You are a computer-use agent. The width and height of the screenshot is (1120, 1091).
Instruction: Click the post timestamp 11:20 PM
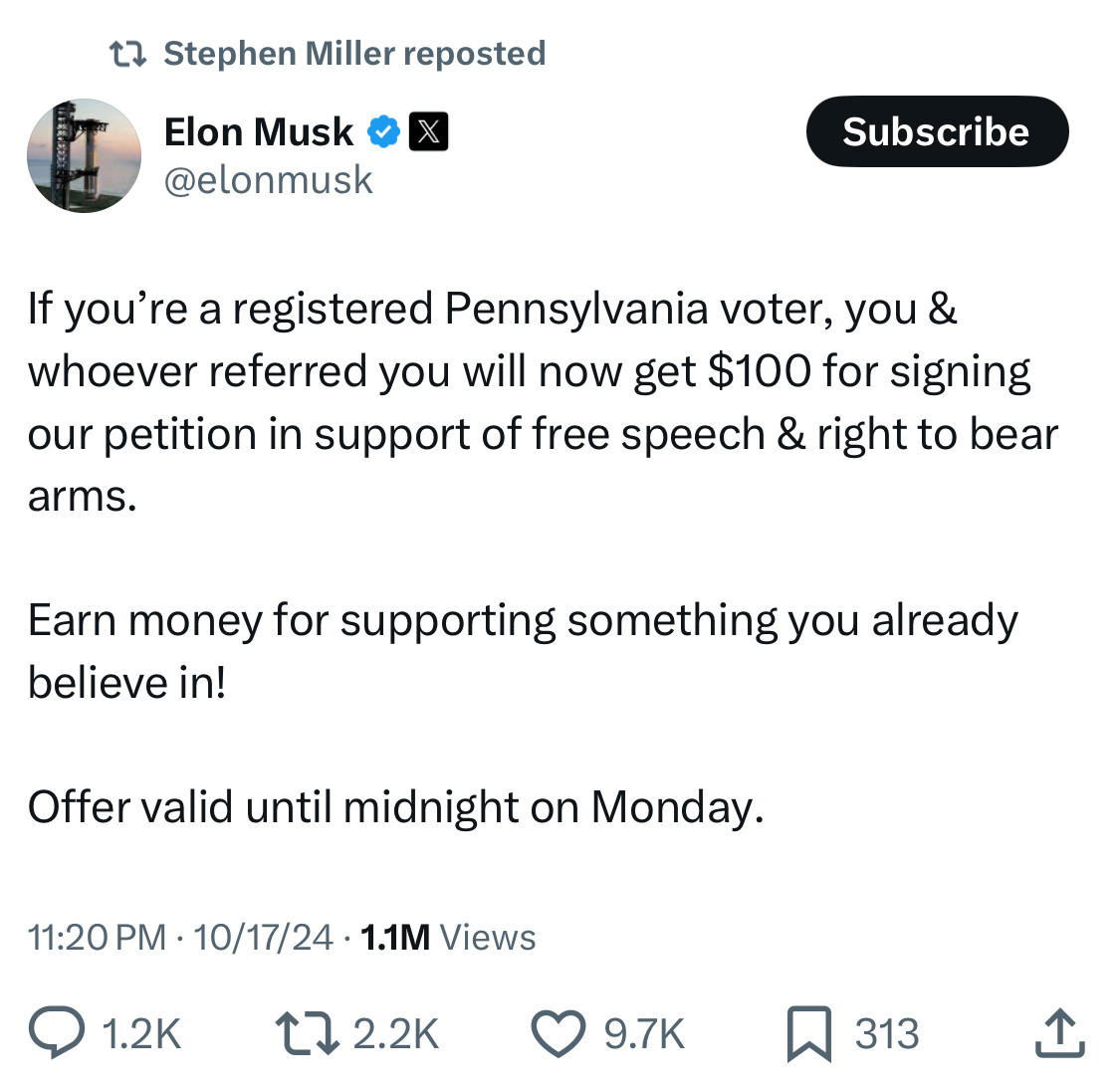[x=96, y=936]
